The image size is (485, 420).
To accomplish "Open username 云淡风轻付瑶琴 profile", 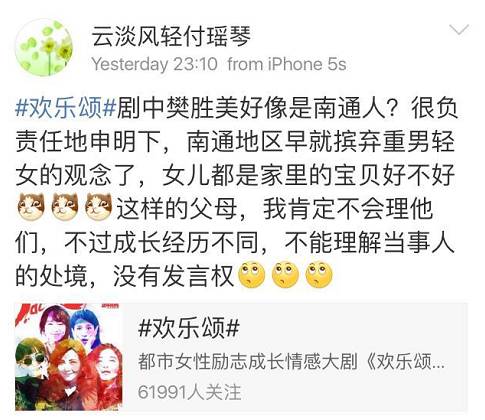I will 171,36.
